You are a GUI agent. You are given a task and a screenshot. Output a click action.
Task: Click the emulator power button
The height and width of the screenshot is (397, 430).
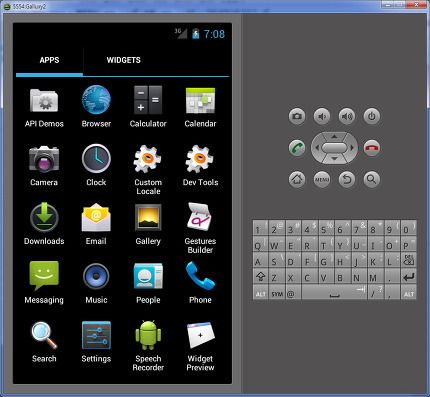372,116
